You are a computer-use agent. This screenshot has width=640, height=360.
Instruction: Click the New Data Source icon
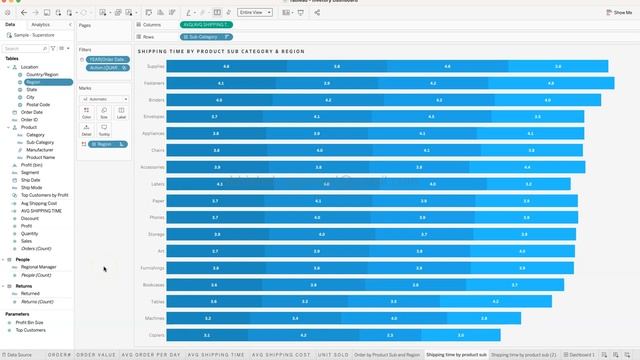click(58, 13)
